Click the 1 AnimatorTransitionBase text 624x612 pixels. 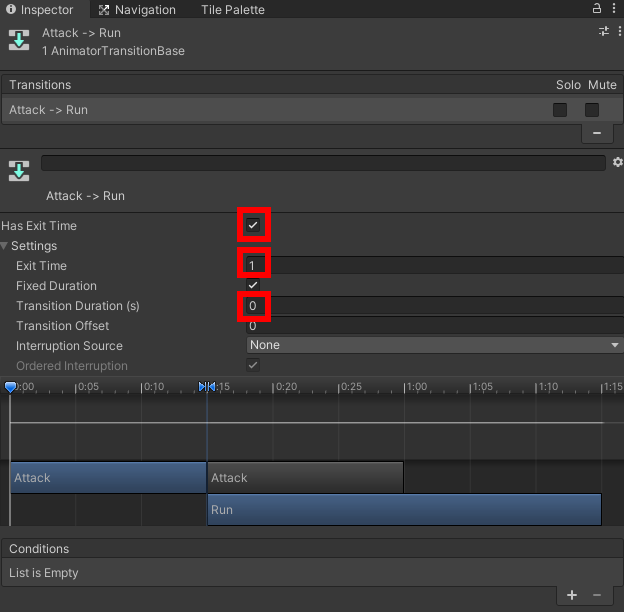click(113, 51)
